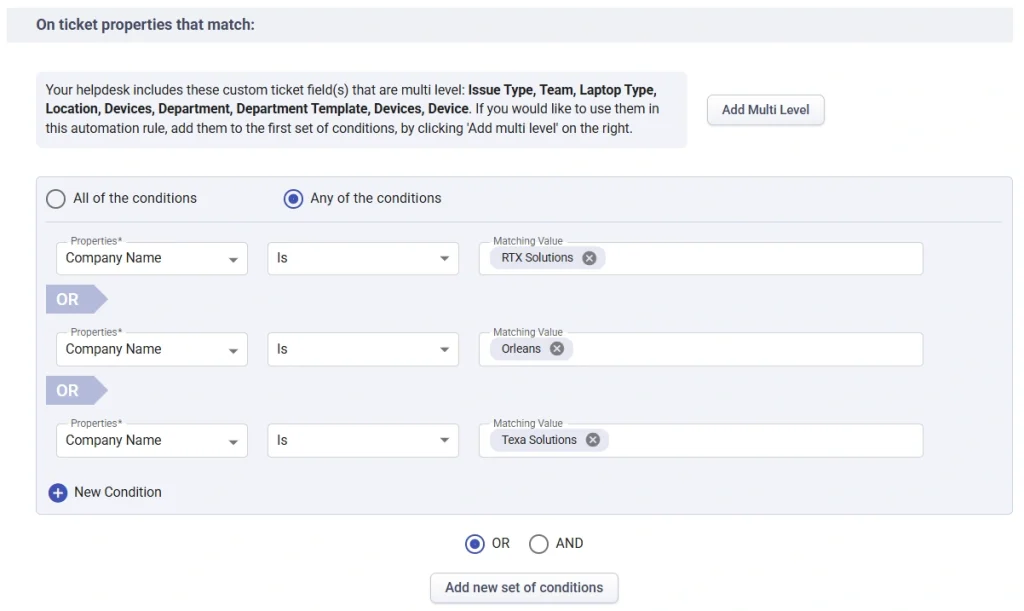Choose the AND radio option
Screen dimensions: 1024x611
point(539,544)
